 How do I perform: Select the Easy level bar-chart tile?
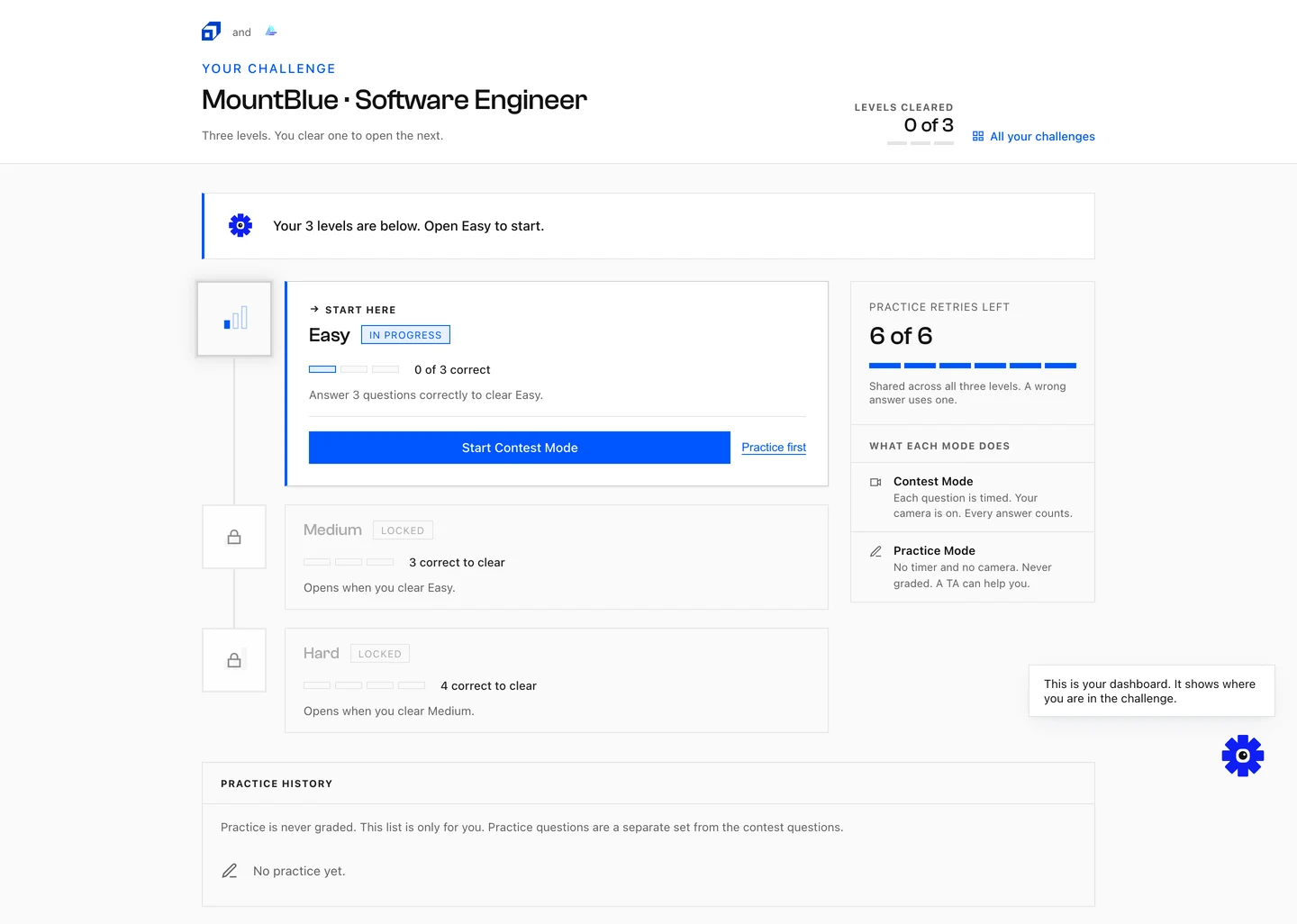tap(234, 319)
